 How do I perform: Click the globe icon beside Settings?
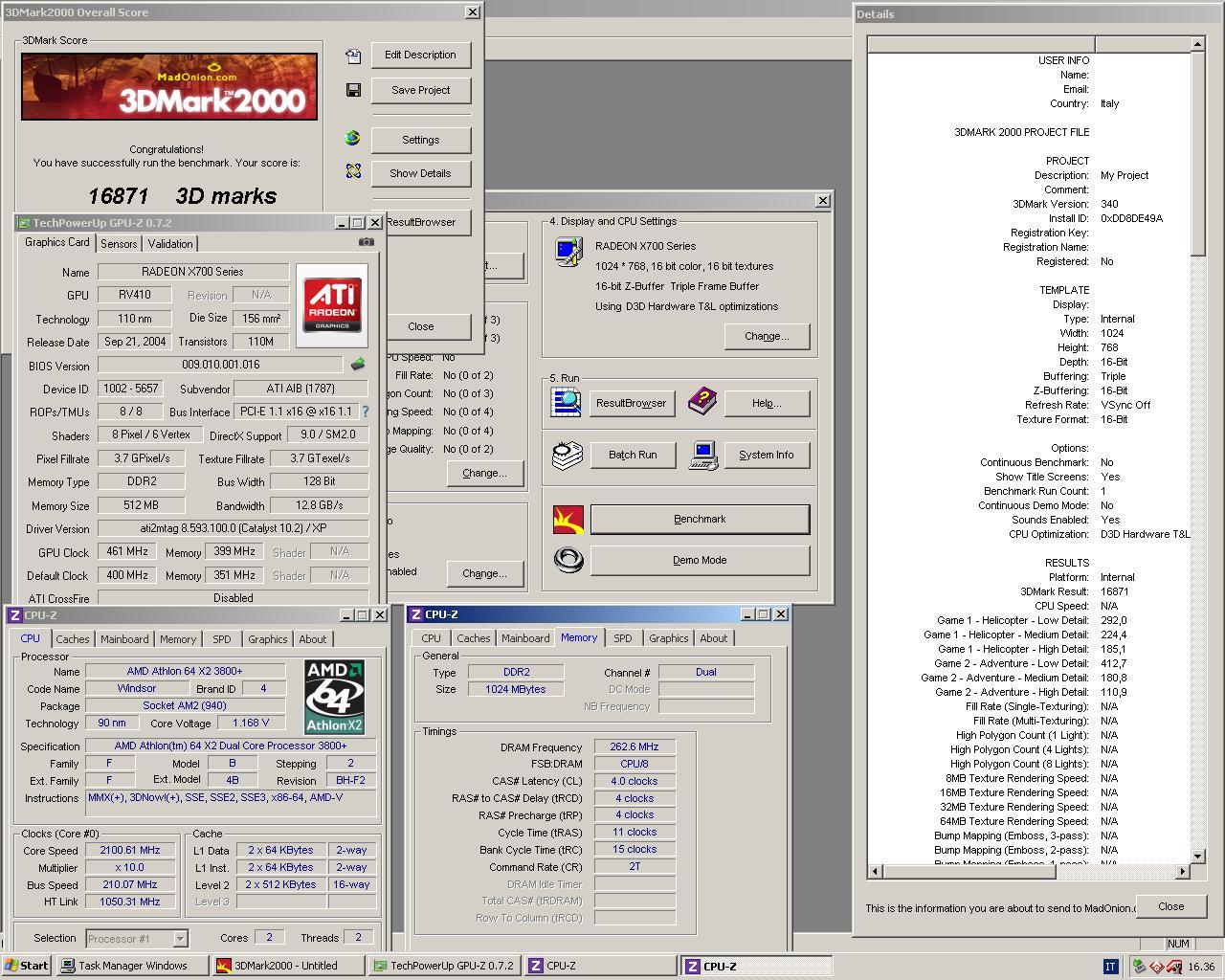coord(353,138)
